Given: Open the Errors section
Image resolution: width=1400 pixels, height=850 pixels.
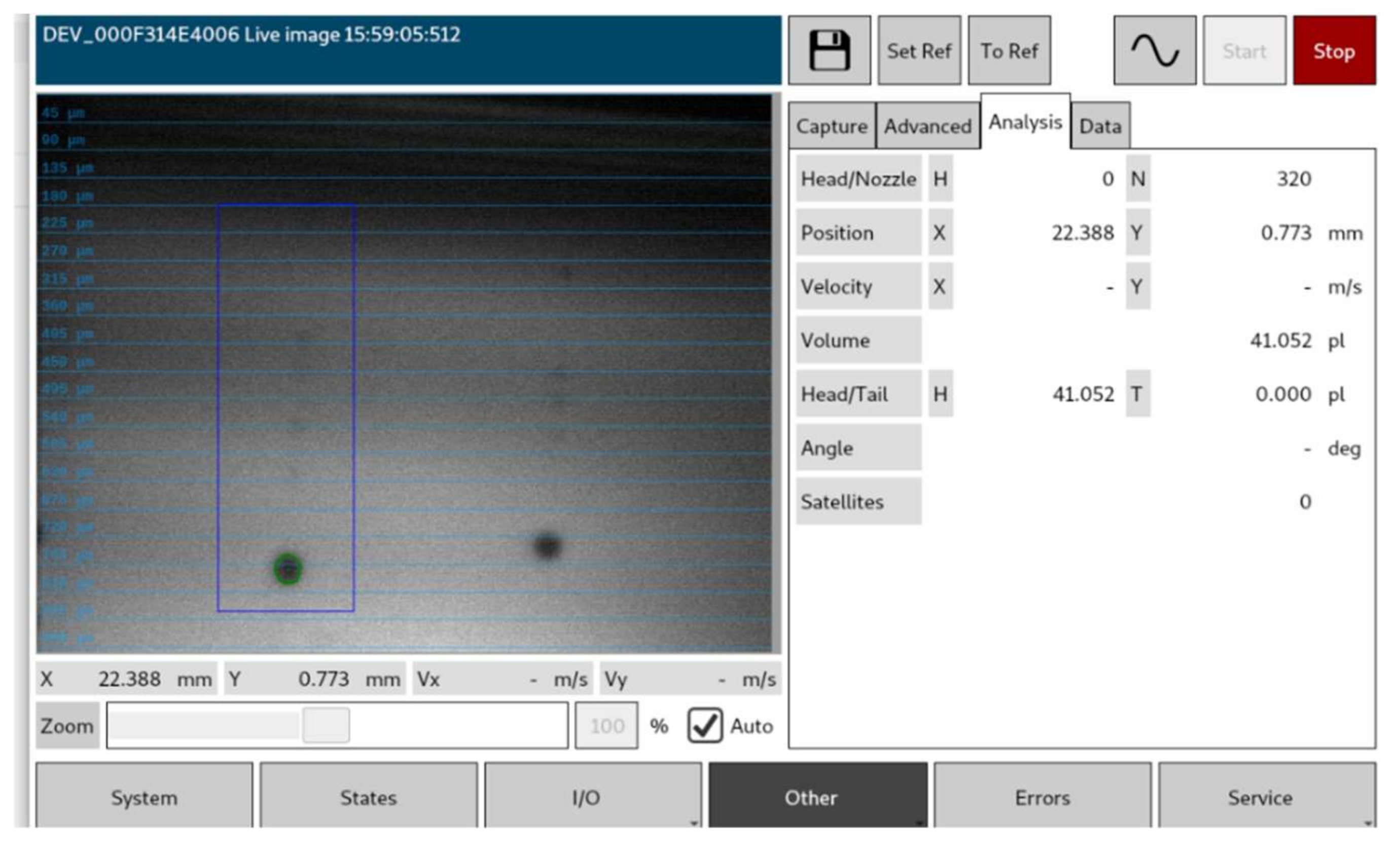Looking at the screenshot, I should 1042,797.
